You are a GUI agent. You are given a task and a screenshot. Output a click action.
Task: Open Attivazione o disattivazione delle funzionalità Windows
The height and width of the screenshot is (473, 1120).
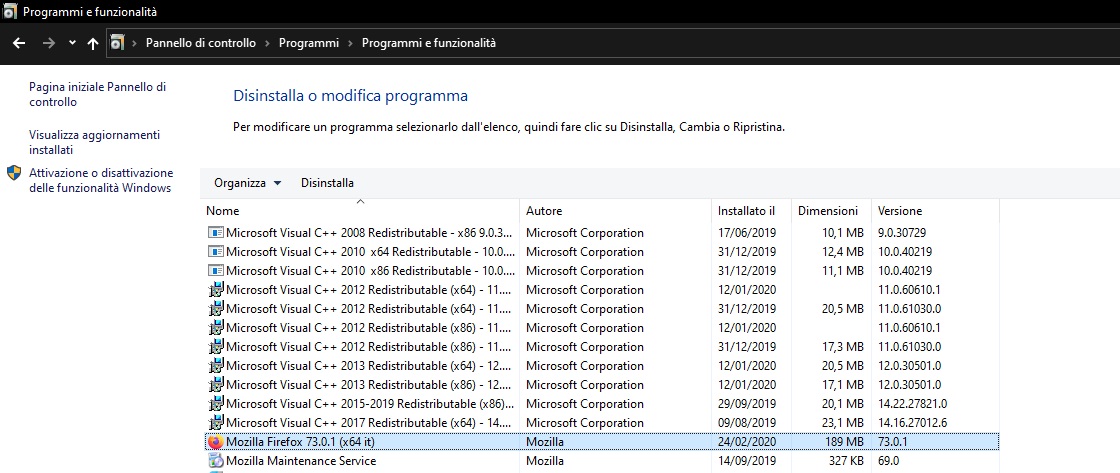[101, 181]
